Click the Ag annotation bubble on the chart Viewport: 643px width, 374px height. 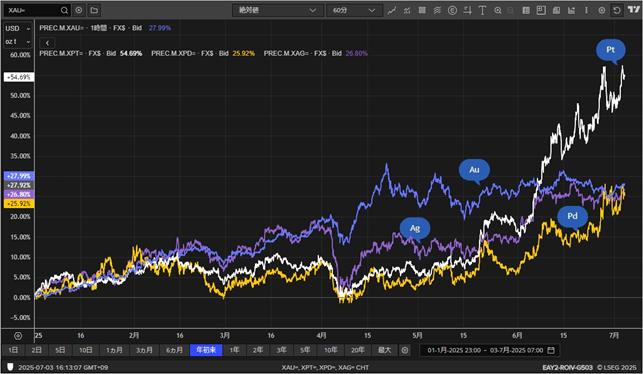pyautogui.click(x=415, y=228)
